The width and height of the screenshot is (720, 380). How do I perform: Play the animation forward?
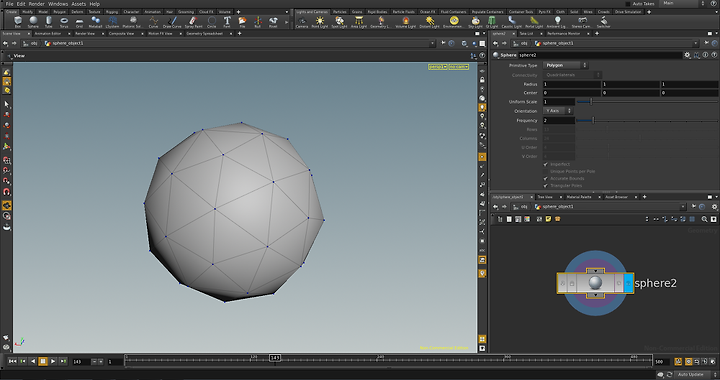(x=53, y=362)
